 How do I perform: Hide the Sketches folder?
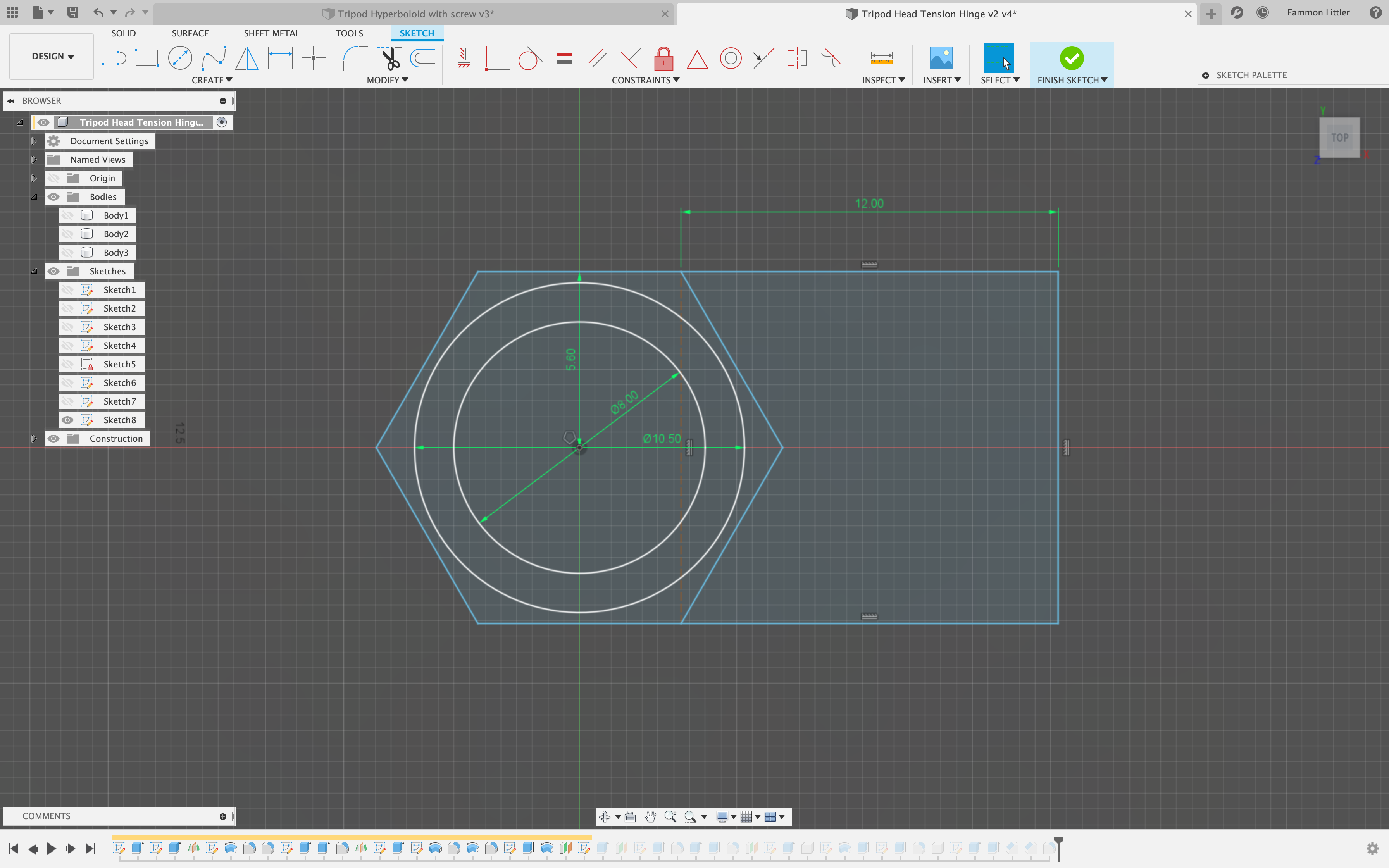(54, 270)
